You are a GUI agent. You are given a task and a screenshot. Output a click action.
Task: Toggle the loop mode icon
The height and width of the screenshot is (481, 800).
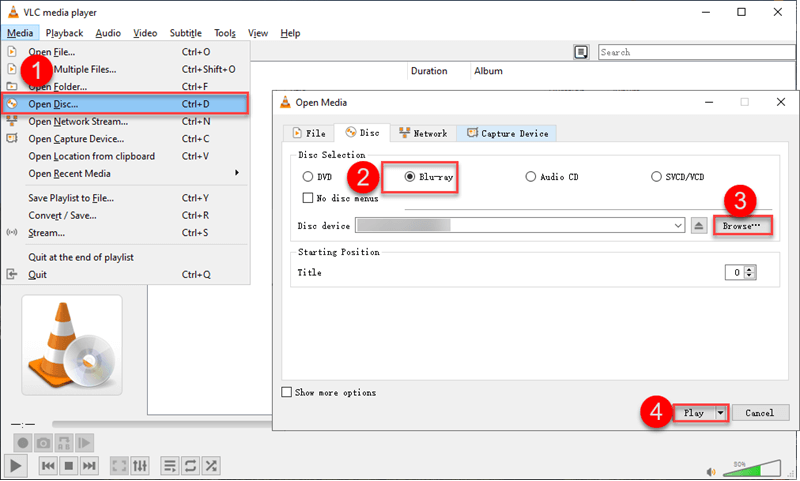tap(190, 466)
